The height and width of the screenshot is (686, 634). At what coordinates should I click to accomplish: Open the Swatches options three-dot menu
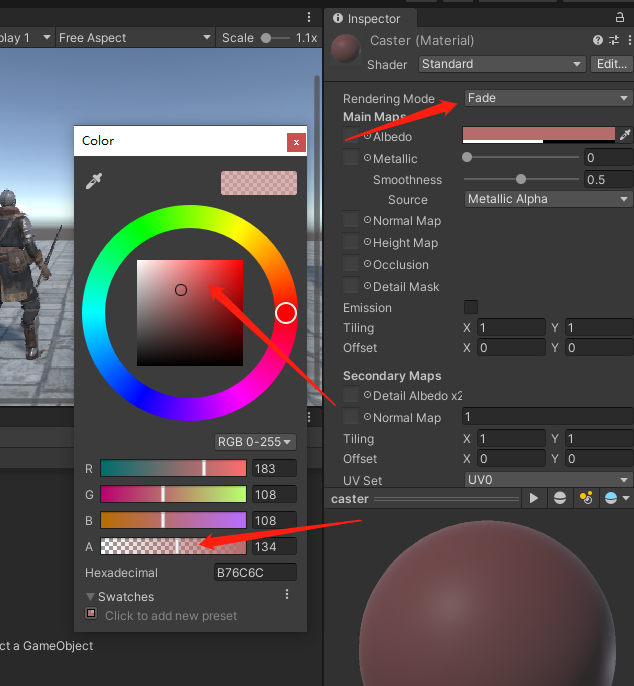287,594
